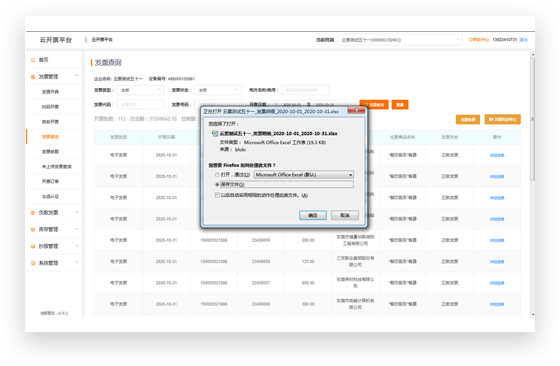Close the file download dialog
The height and width of the screenshot is (366, 560).
(x=356, y=110)
